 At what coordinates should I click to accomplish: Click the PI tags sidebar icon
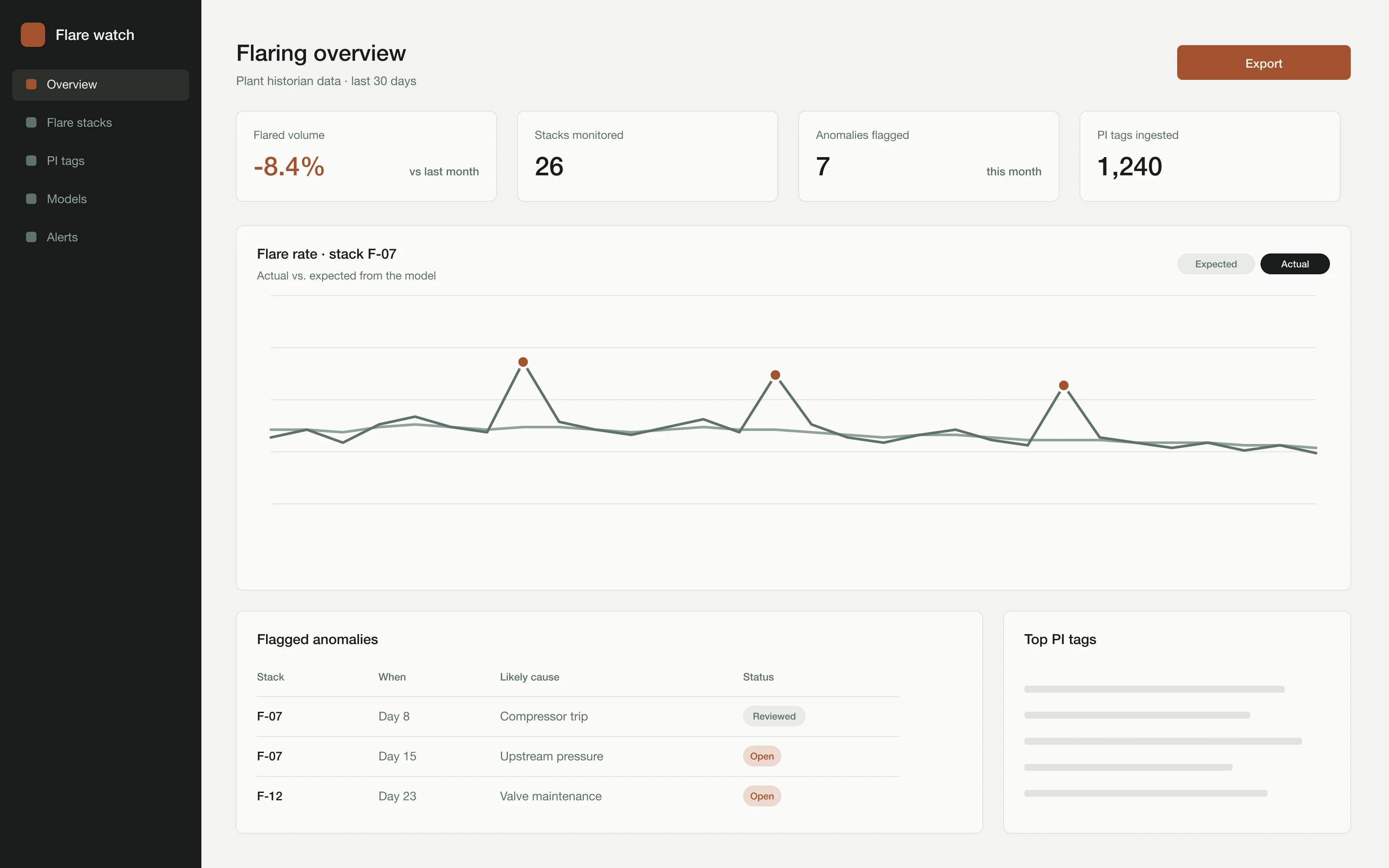coord(32,161)
